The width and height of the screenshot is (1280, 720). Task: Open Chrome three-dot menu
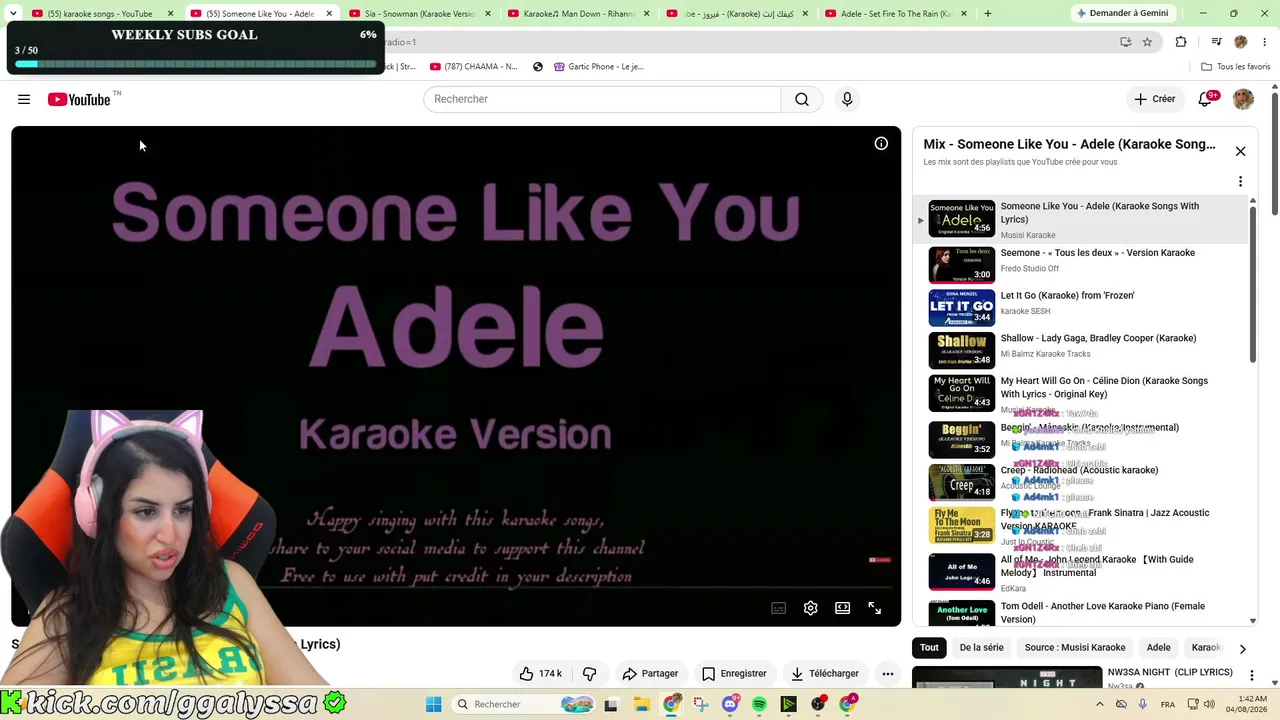(x=1266, y=42)
